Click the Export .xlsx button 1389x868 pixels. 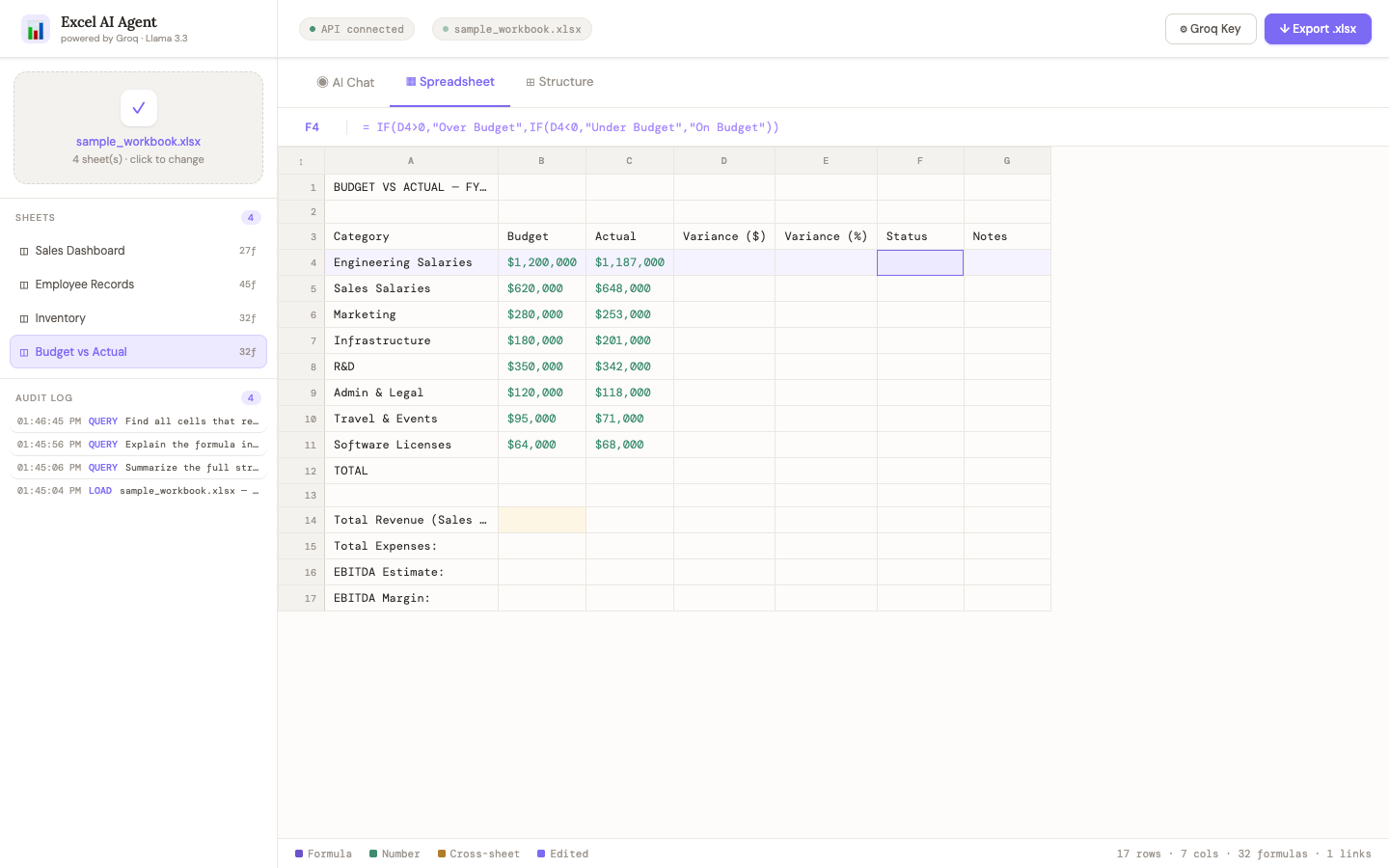1318,29
